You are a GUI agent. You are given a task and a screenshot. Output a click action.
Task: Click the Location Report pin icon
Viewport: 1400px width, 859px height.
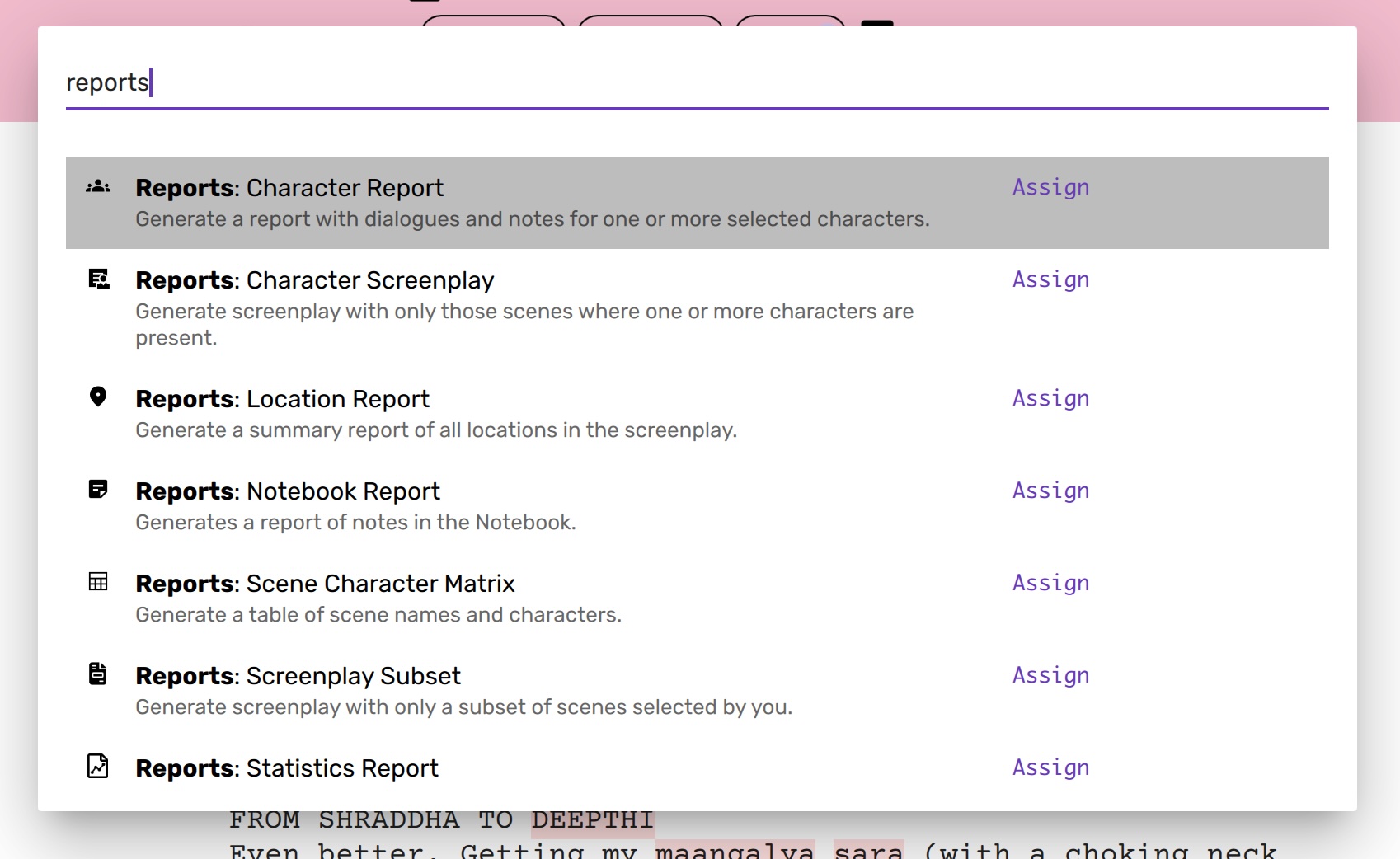tap(98, 397)
